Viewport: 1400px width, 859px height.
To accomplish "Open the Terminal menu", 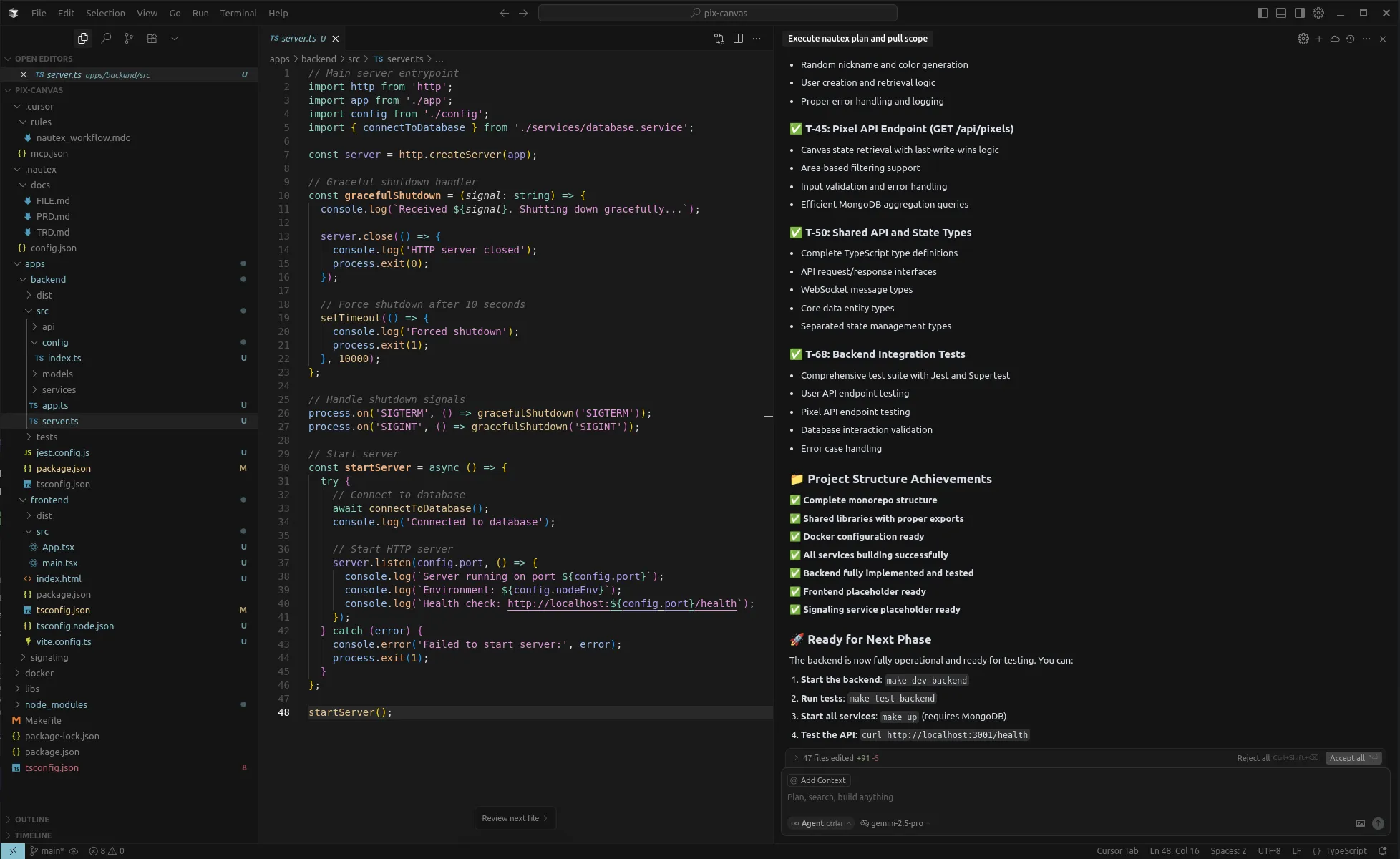I will coord(238,13).
